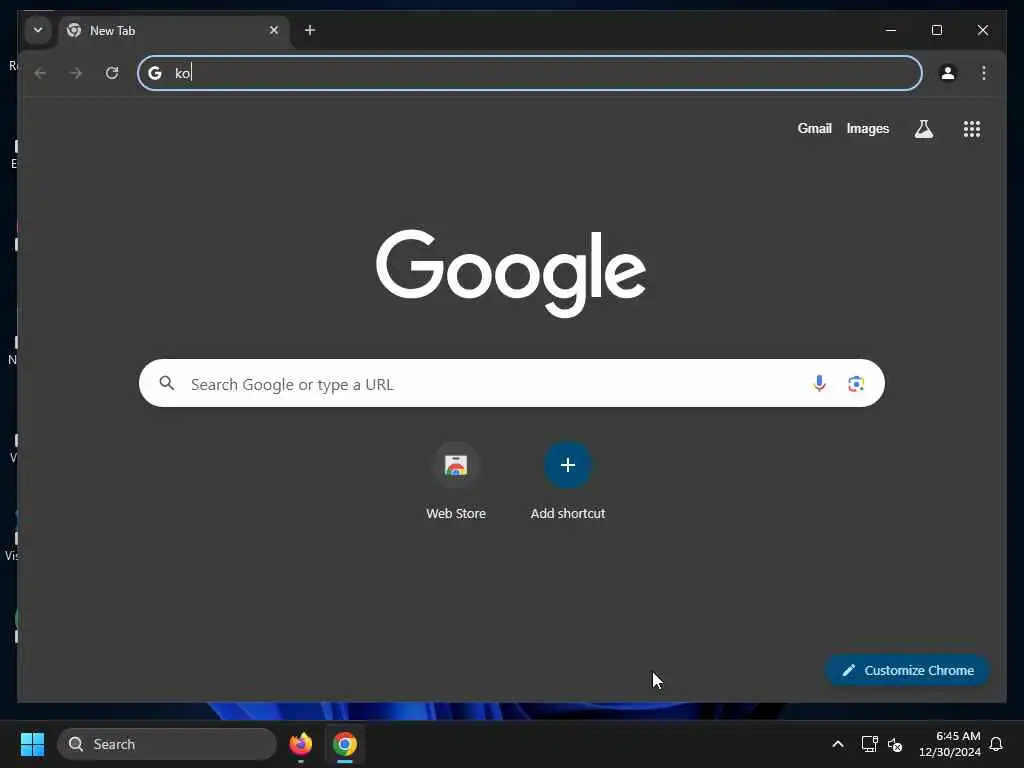This screenshot has width=1024, height=768.
Task: Click the Search Google or type a URL box
Action: point(511,383)
